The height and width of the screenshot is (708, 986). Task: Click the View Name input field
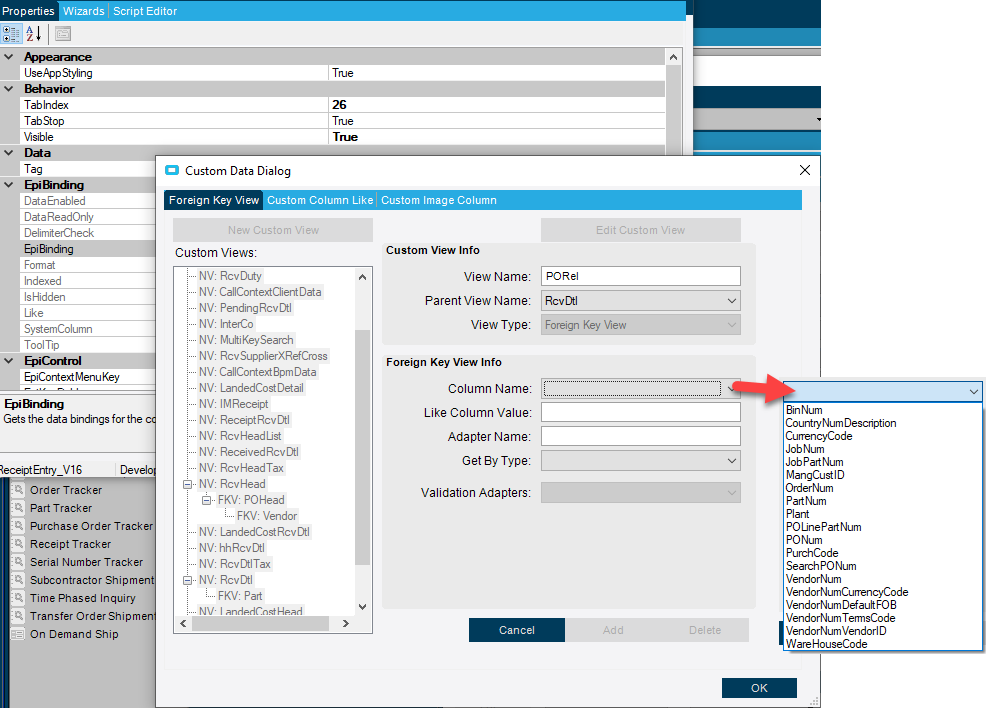(x=641, y=276)
